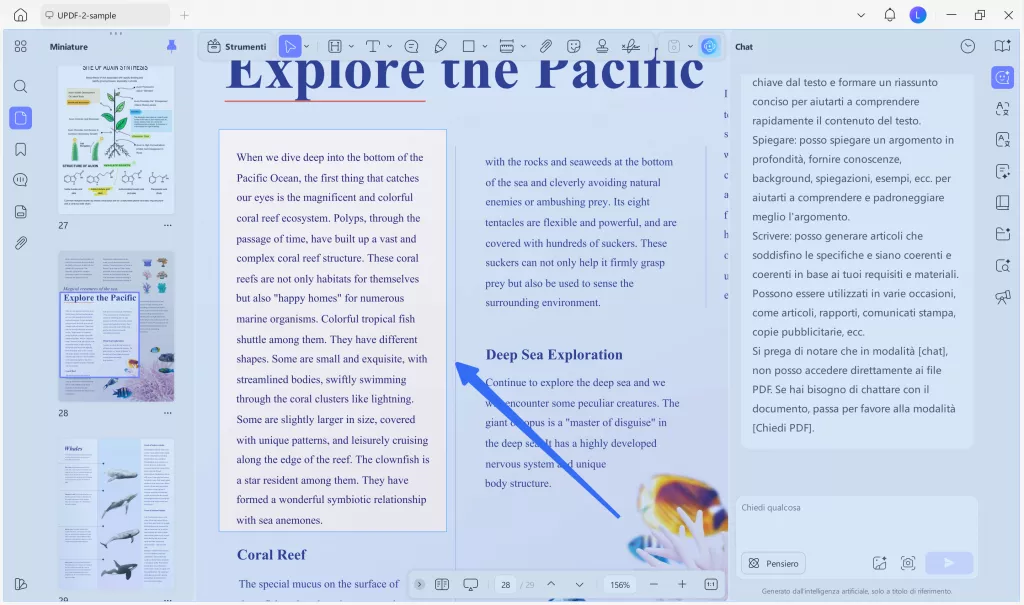Zoom out with minus button
This screenshot has width=1024, height=605.
point(654,585)
